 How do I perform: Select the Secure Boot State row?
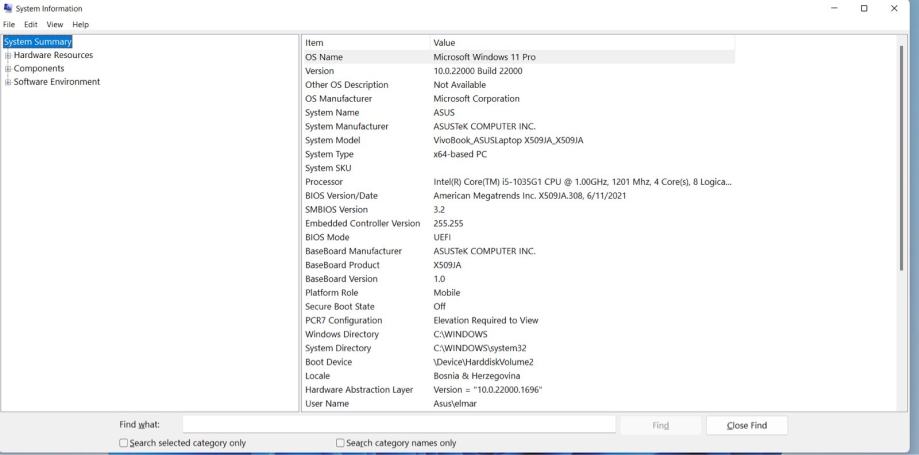[518, 307]
